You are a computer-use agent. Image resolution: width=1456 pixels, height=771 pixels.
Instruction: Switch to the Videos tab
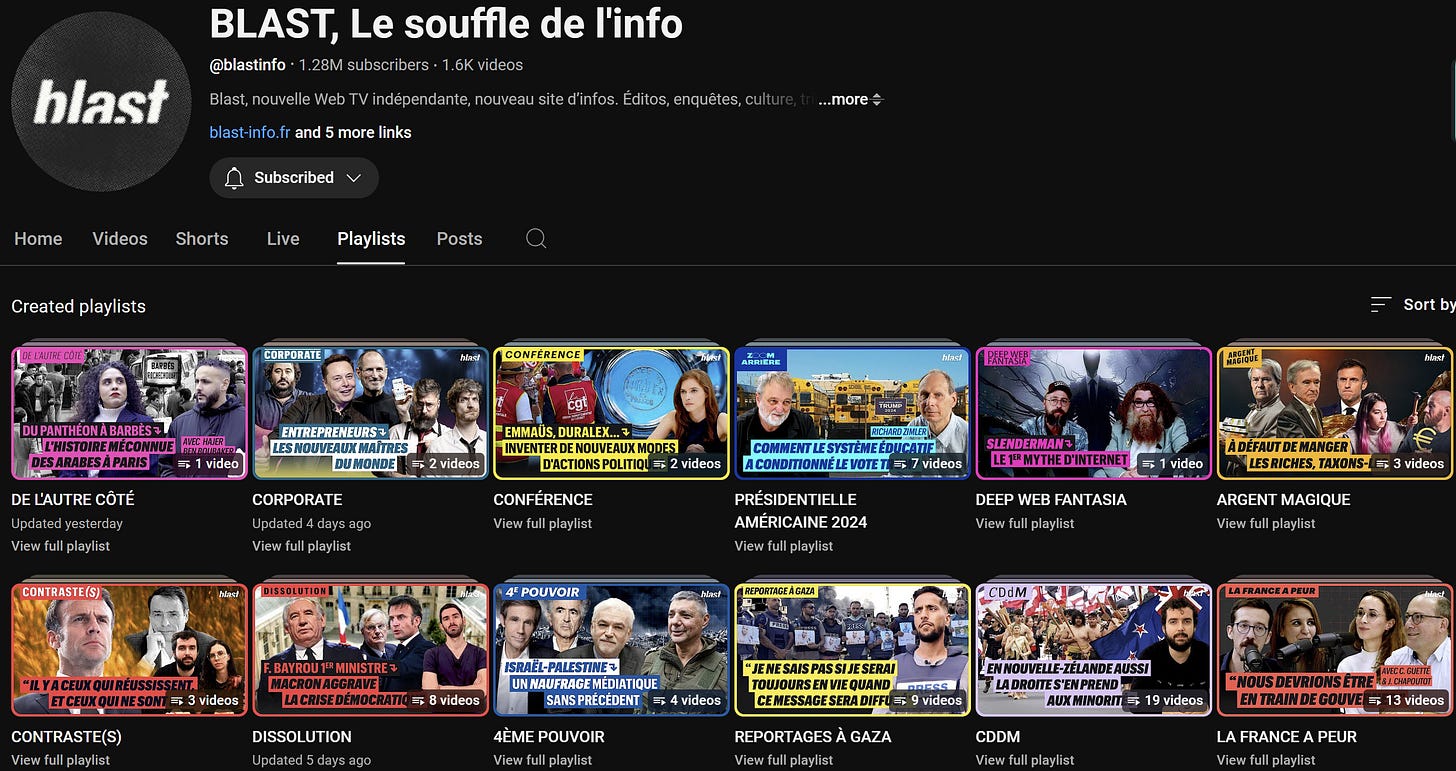pyautogui.click(x=120, y=239)
